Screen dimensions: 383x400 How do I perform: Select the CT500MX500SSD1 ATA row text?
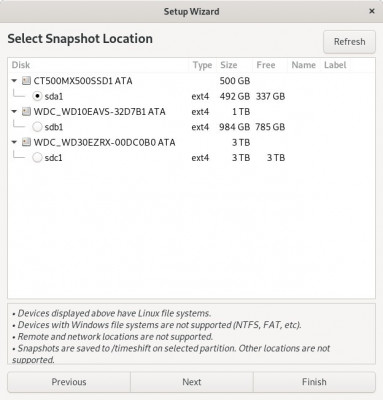point(83,81)
